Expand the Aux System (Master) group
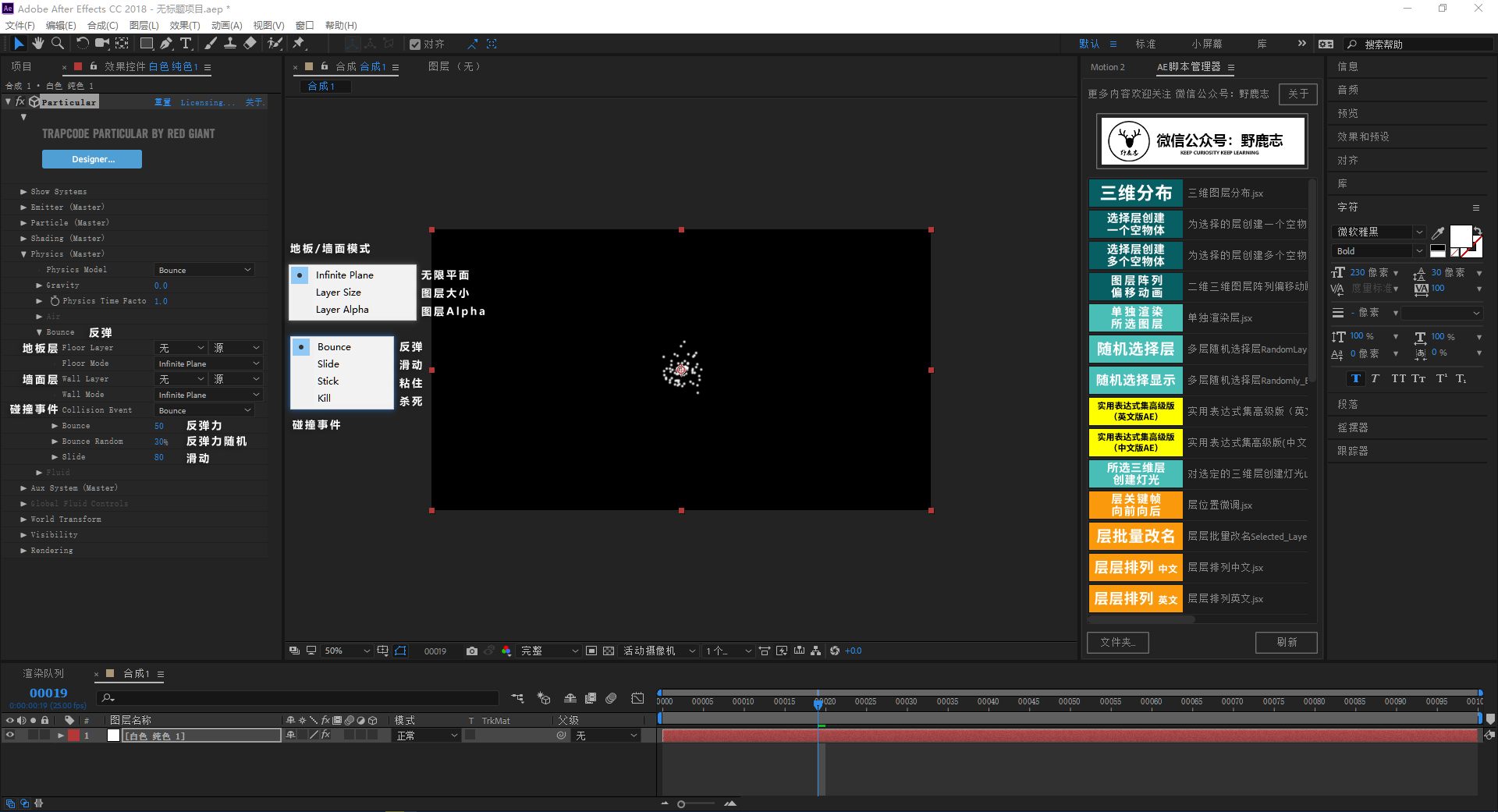This screenshot has width=1498, height=812. pyautogui.click(x=23, y=488)
